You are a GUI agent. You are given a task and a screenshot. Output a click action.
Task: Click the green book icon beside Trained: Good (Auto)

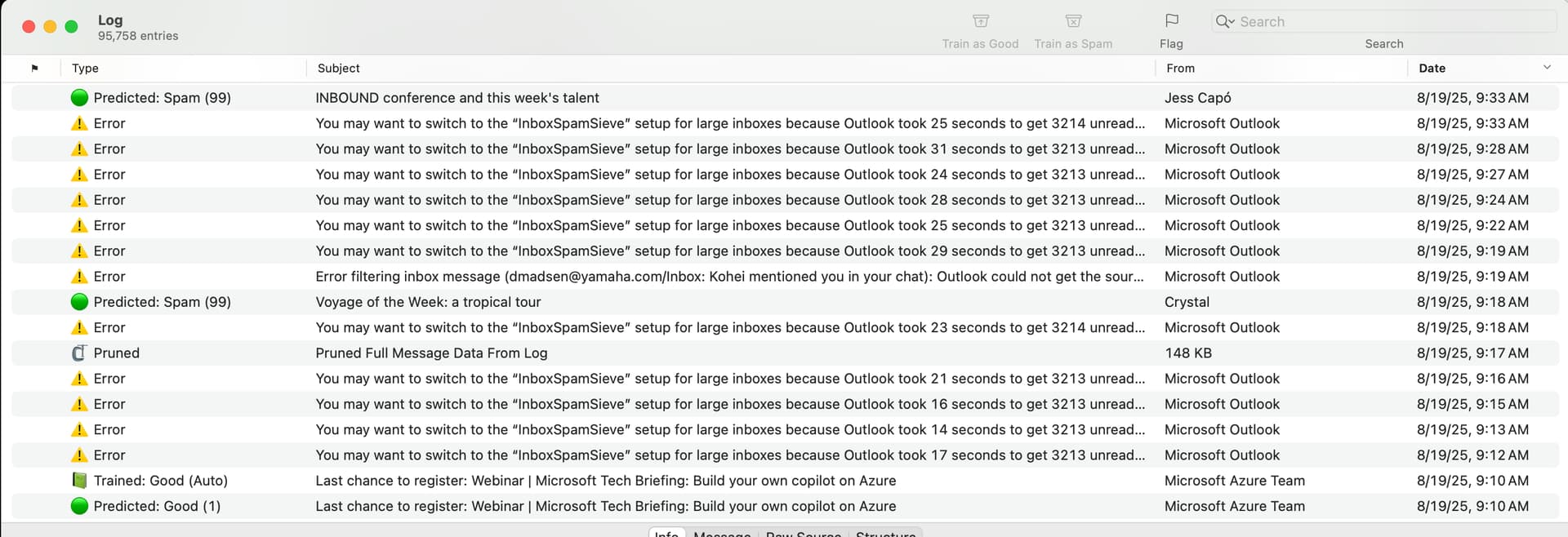(x=79, y=481)
